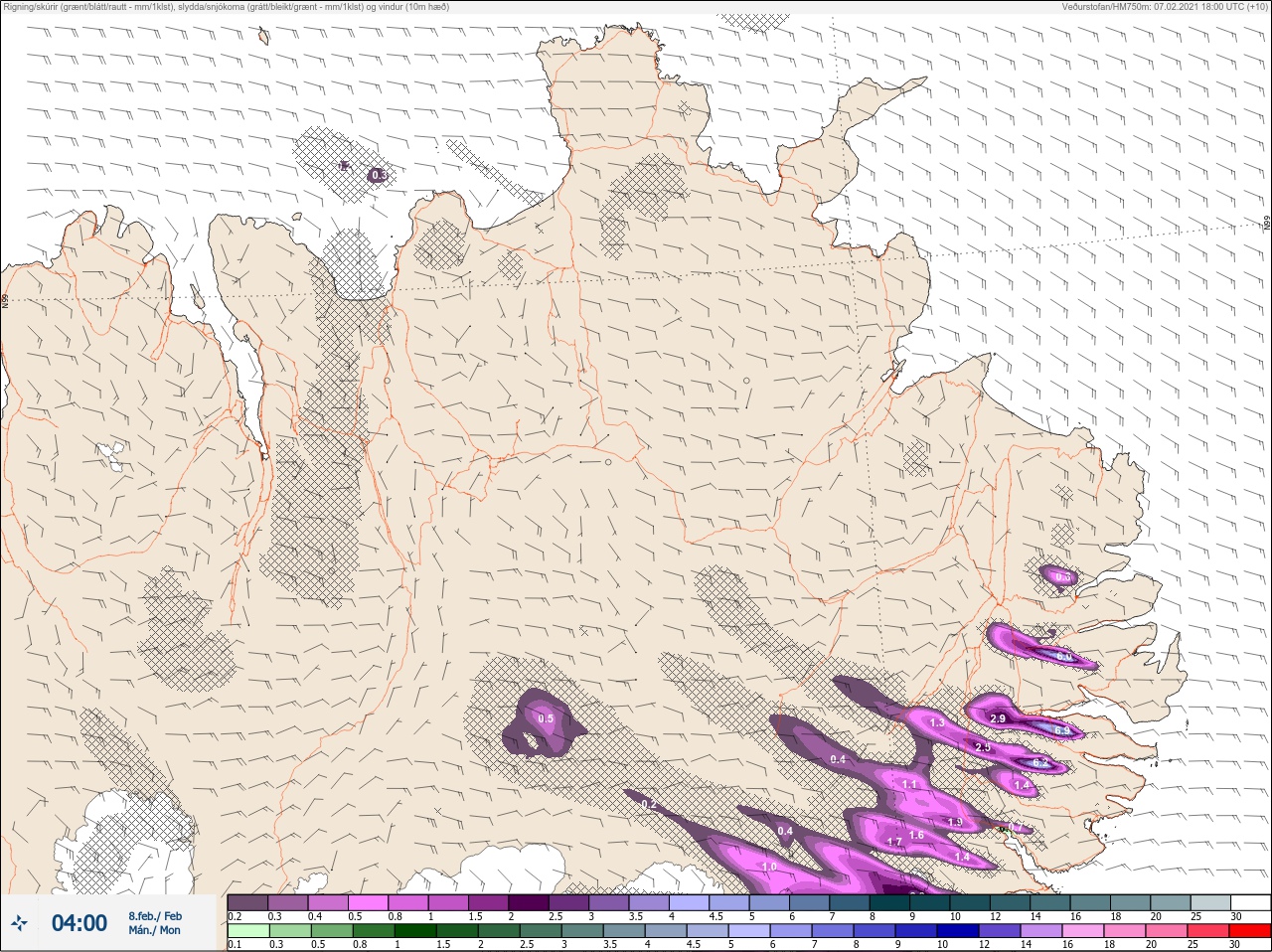This screenshot has height=952, width=1272.
Task: Click the 6.9 snowfall value label
Action: [x=1062, y=731]
